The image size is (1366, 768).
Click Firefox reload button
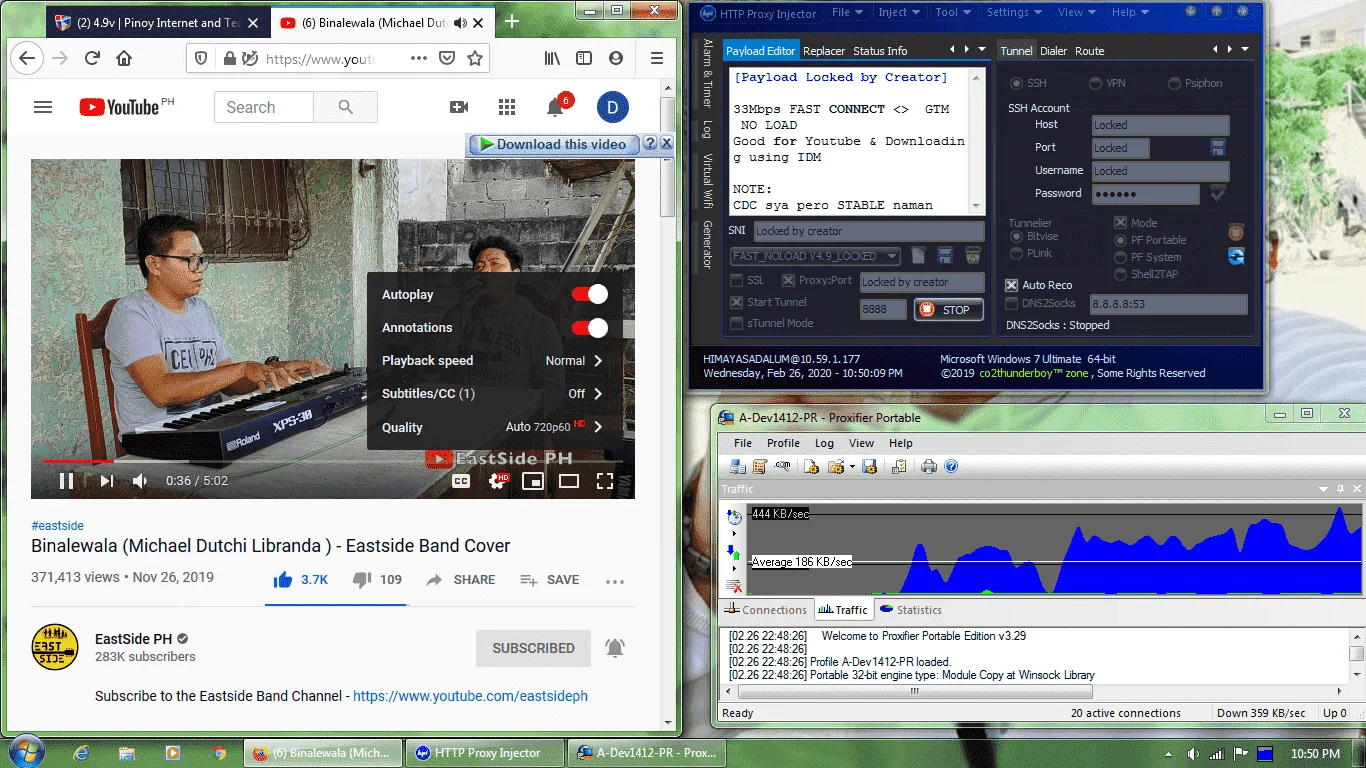pos(92,58)
